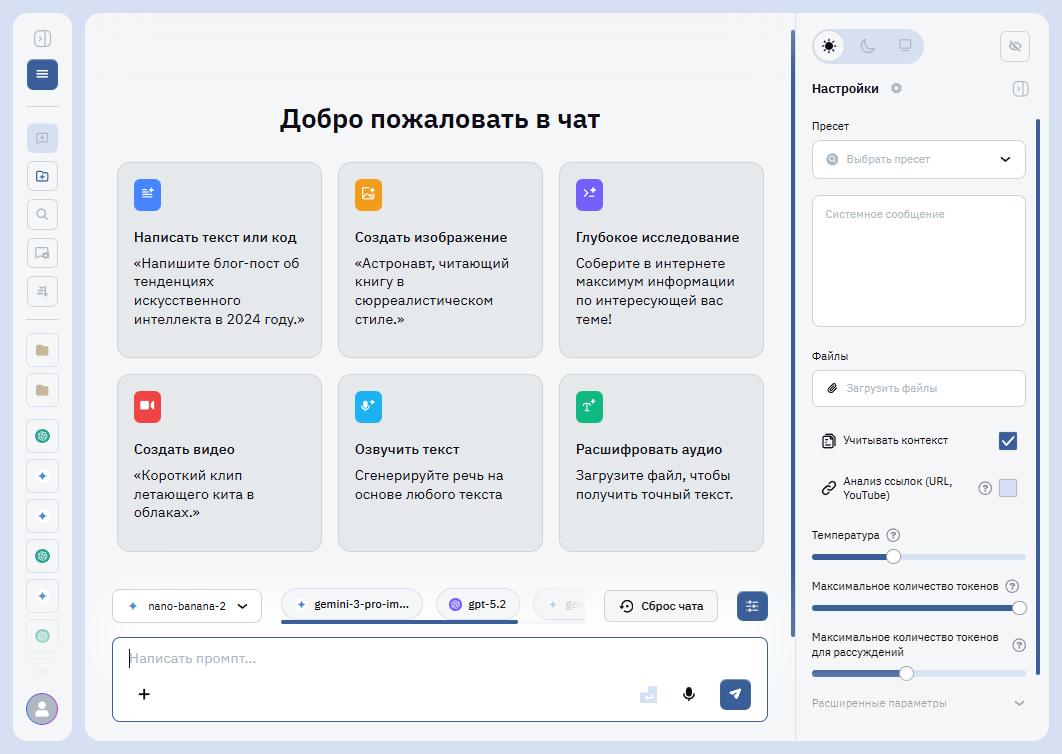Open the search icon in the left sidebar
1062x754 pixels.
(x=42, y=214)
